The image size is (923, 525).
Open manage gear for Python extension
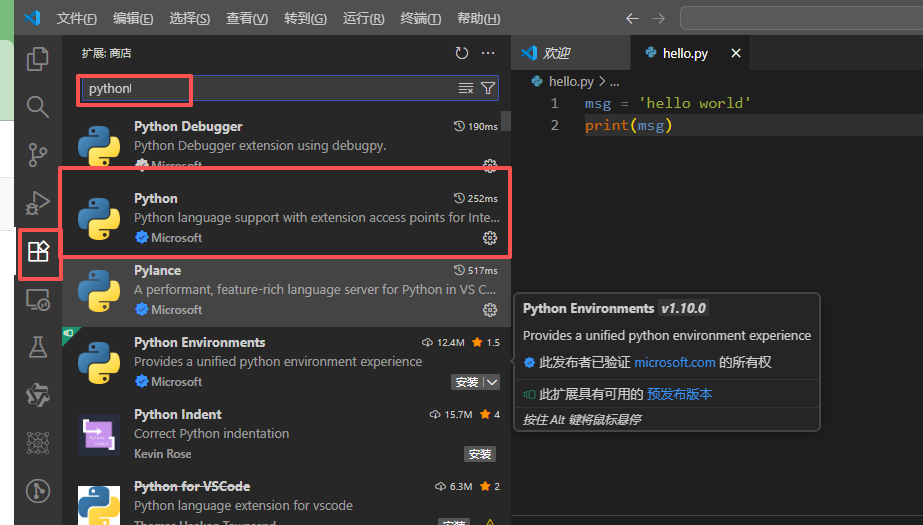point(490,238)
